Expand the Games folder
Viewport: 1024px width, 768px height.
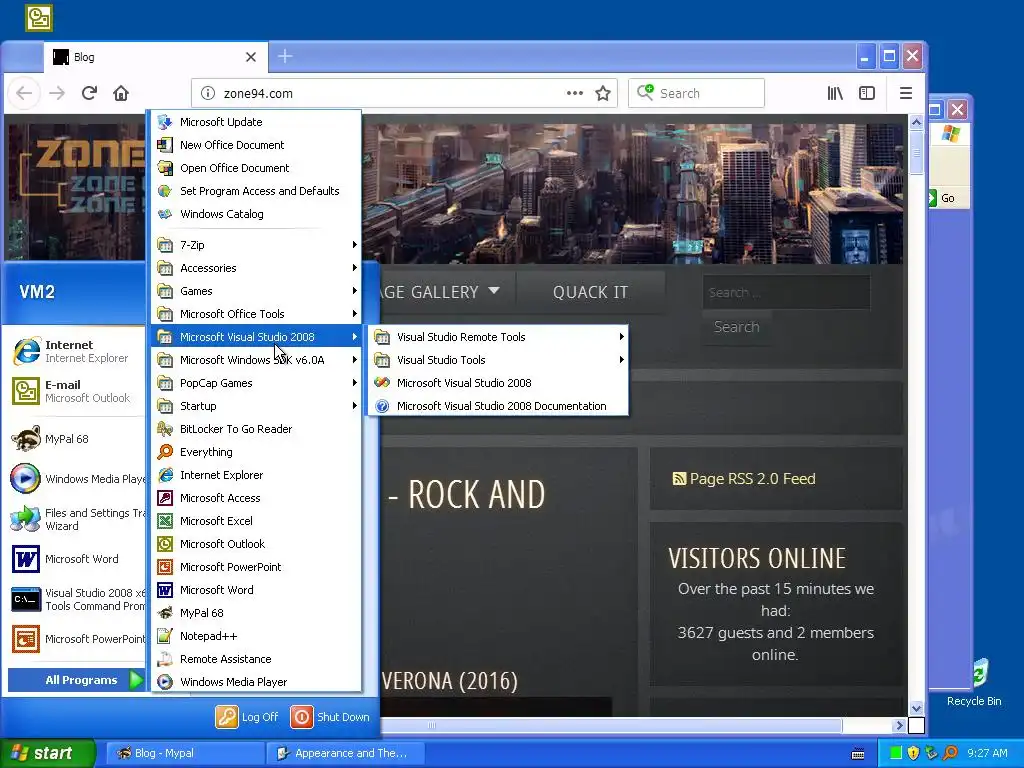(256, 291)
